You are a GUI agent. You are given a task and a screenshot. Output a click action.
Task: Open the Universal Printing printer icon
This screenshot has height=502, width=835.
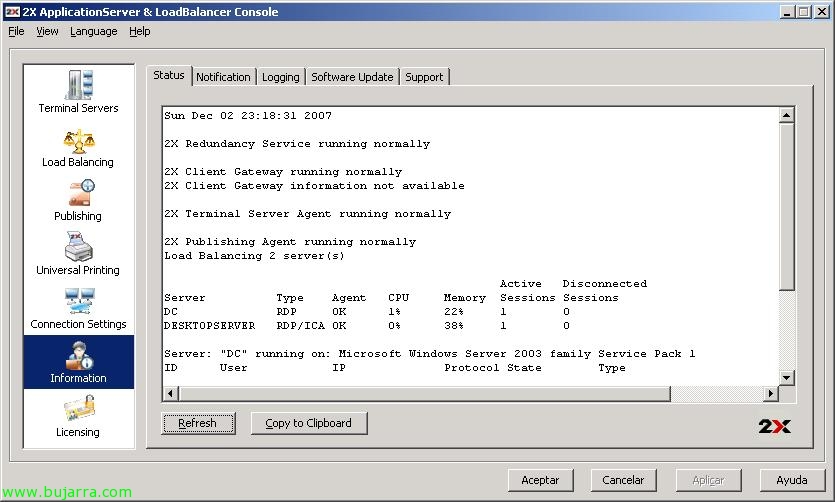(79, 247)
